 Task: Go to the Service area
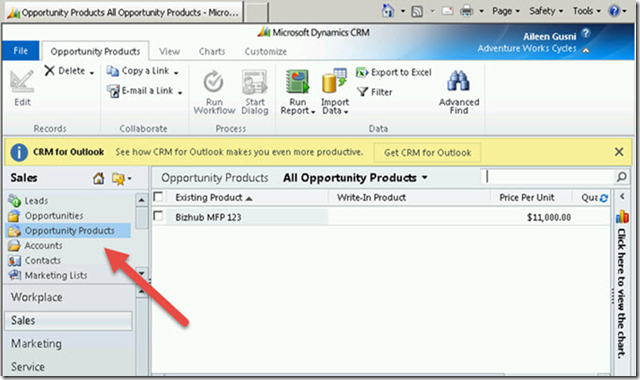point(68,367)
